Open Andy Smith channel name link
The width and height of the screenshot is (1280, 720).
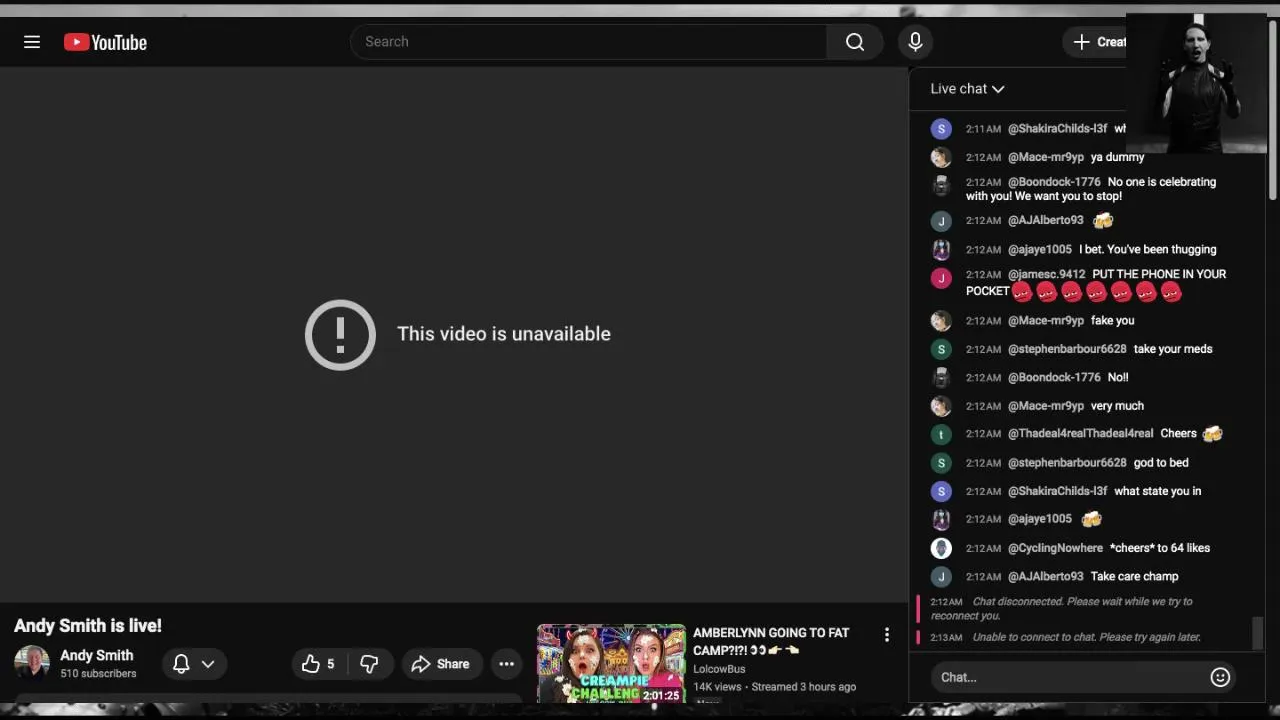tap(97, 655)
